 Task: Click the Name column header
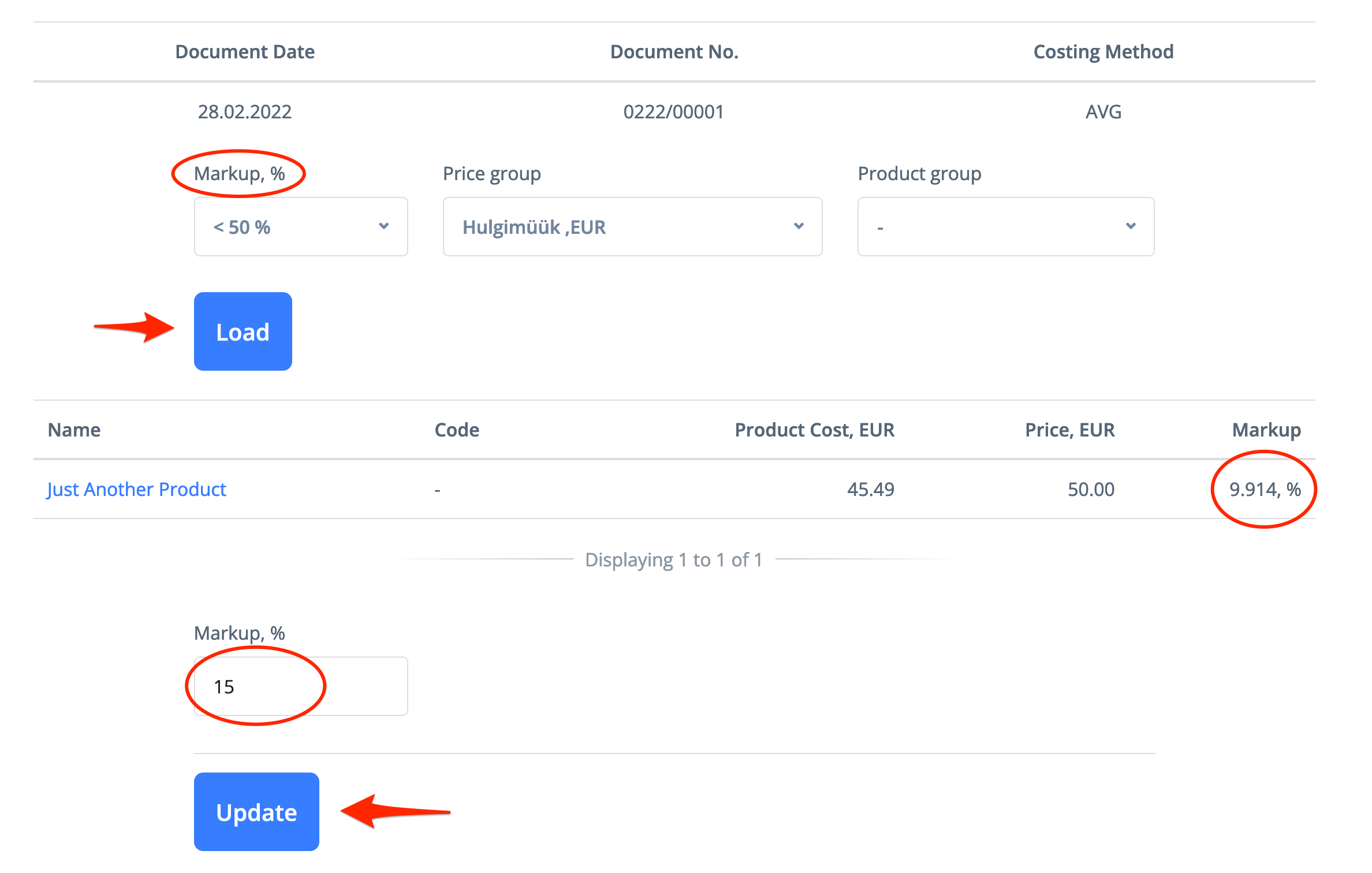tap(74, 430)
